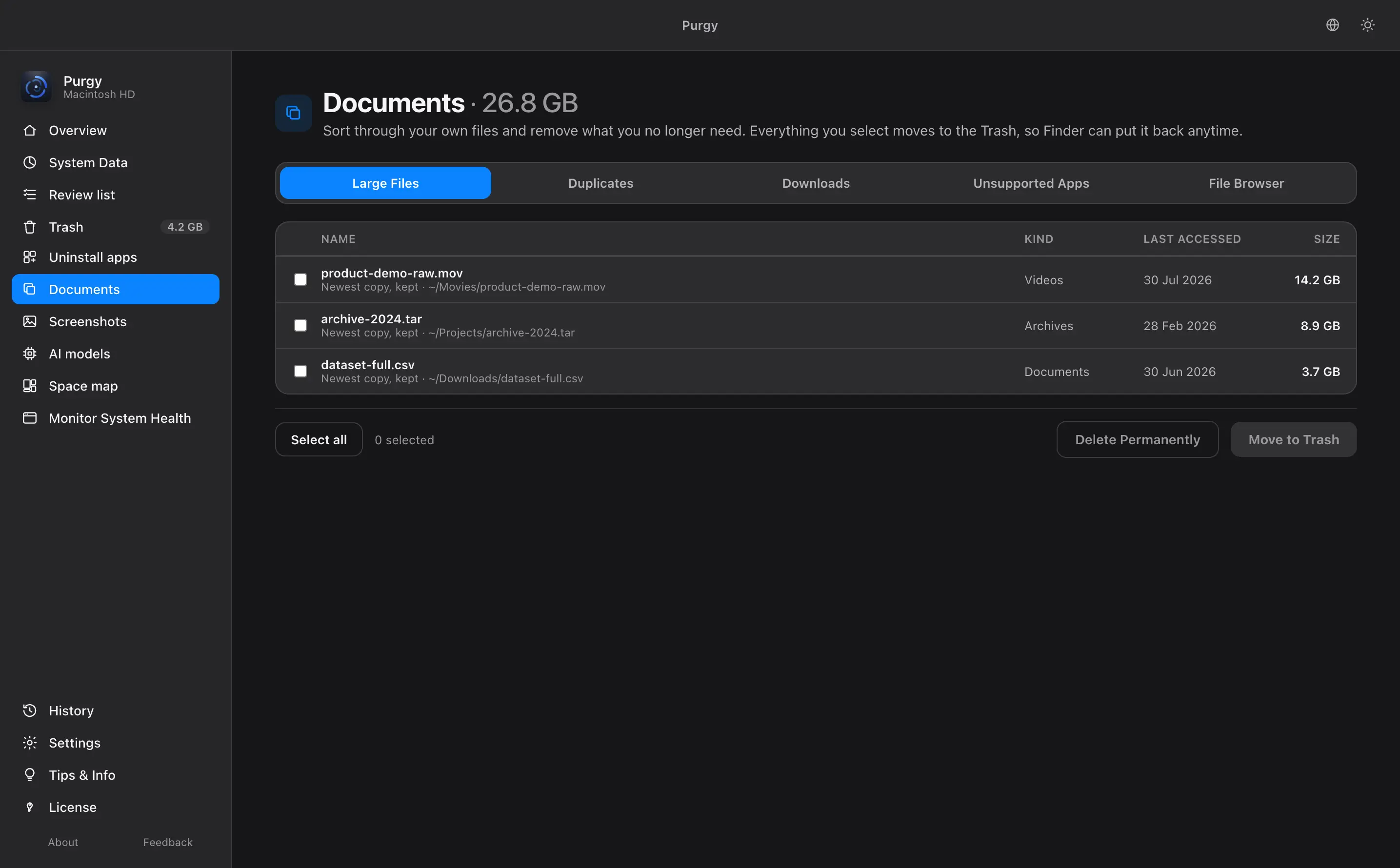1400x868 pixels.
Task: Click the Space map icon
Action: tap(30, 386)
